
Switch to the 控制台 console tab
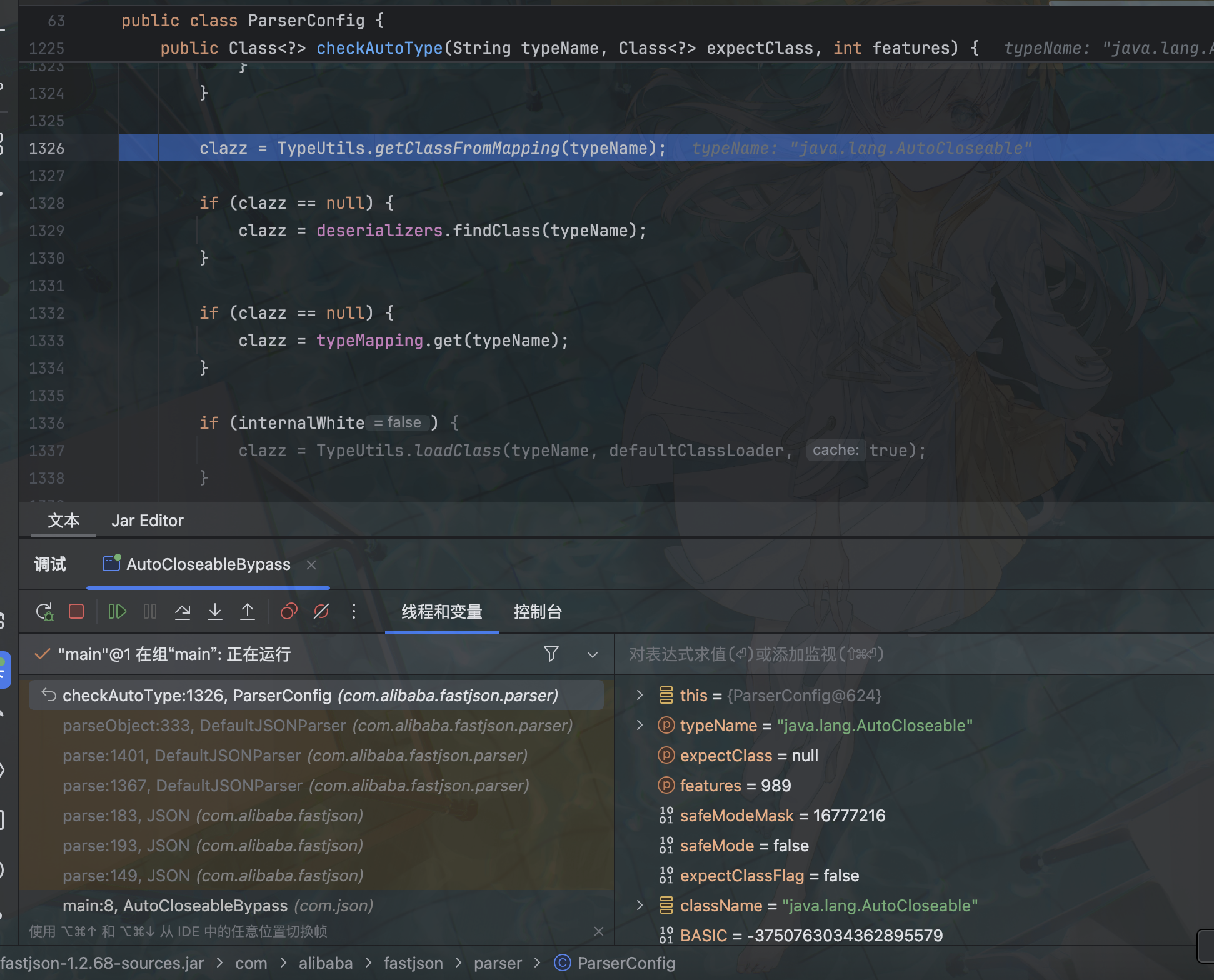pyautogui.click(x=538, y=611)
